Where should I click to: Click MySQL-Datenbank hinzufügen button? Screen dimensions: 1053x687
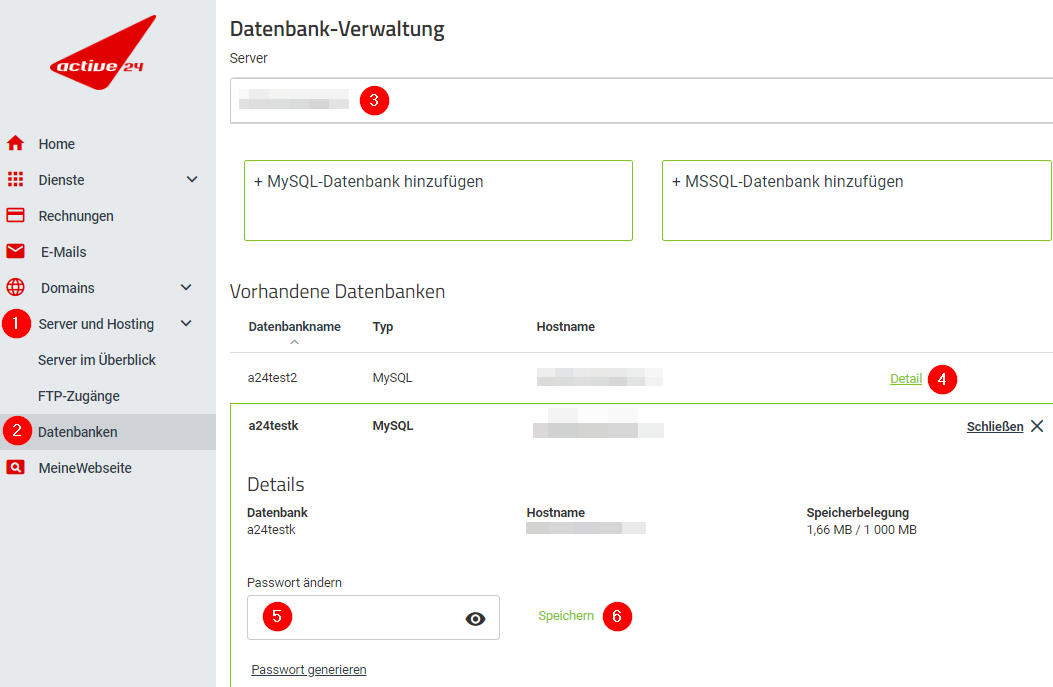438,200
